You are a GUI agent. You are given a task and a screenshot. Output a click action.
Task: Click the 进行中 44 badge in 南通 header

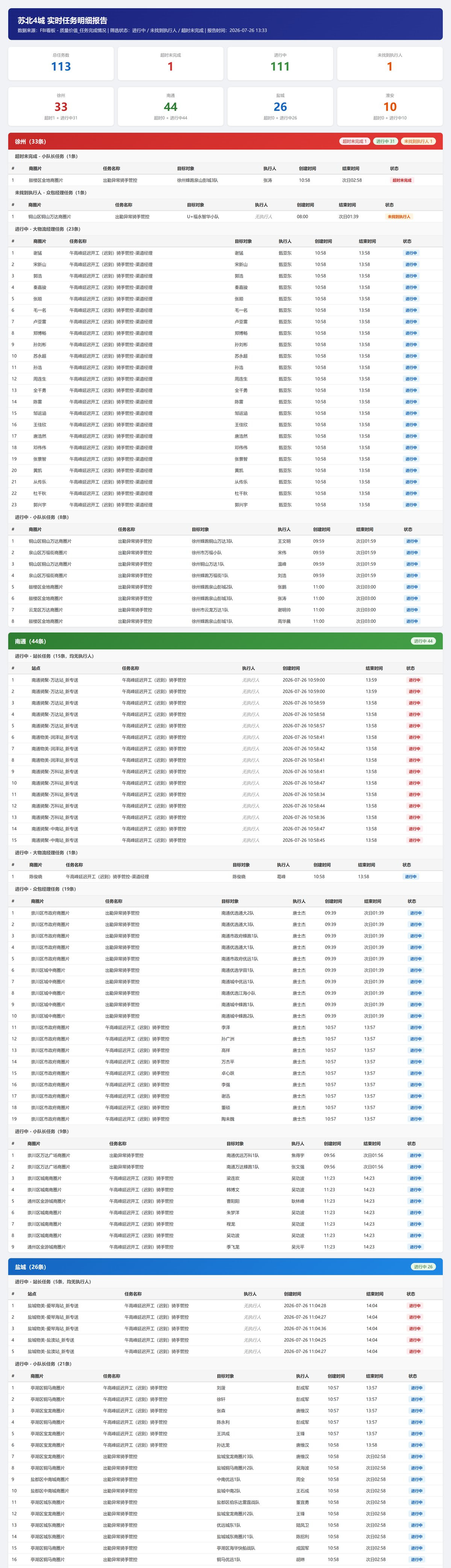click(x=423, y=641)
